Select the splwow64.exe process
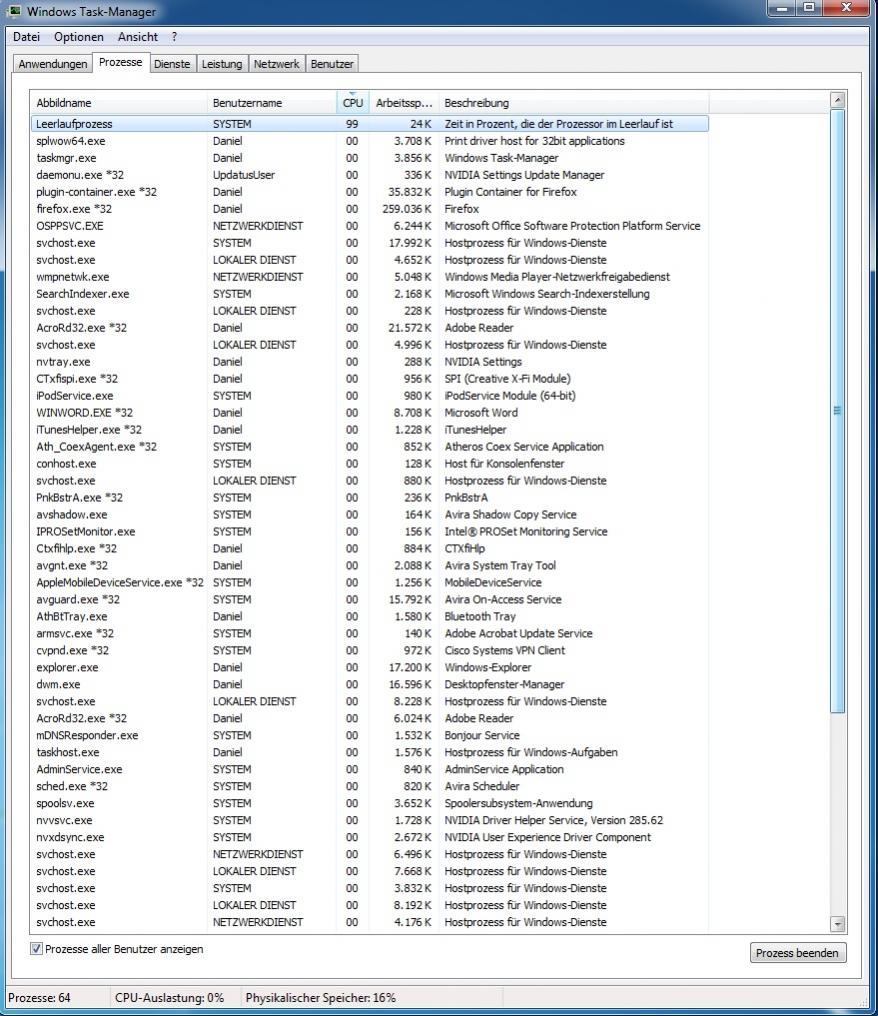 click(369, 141)
